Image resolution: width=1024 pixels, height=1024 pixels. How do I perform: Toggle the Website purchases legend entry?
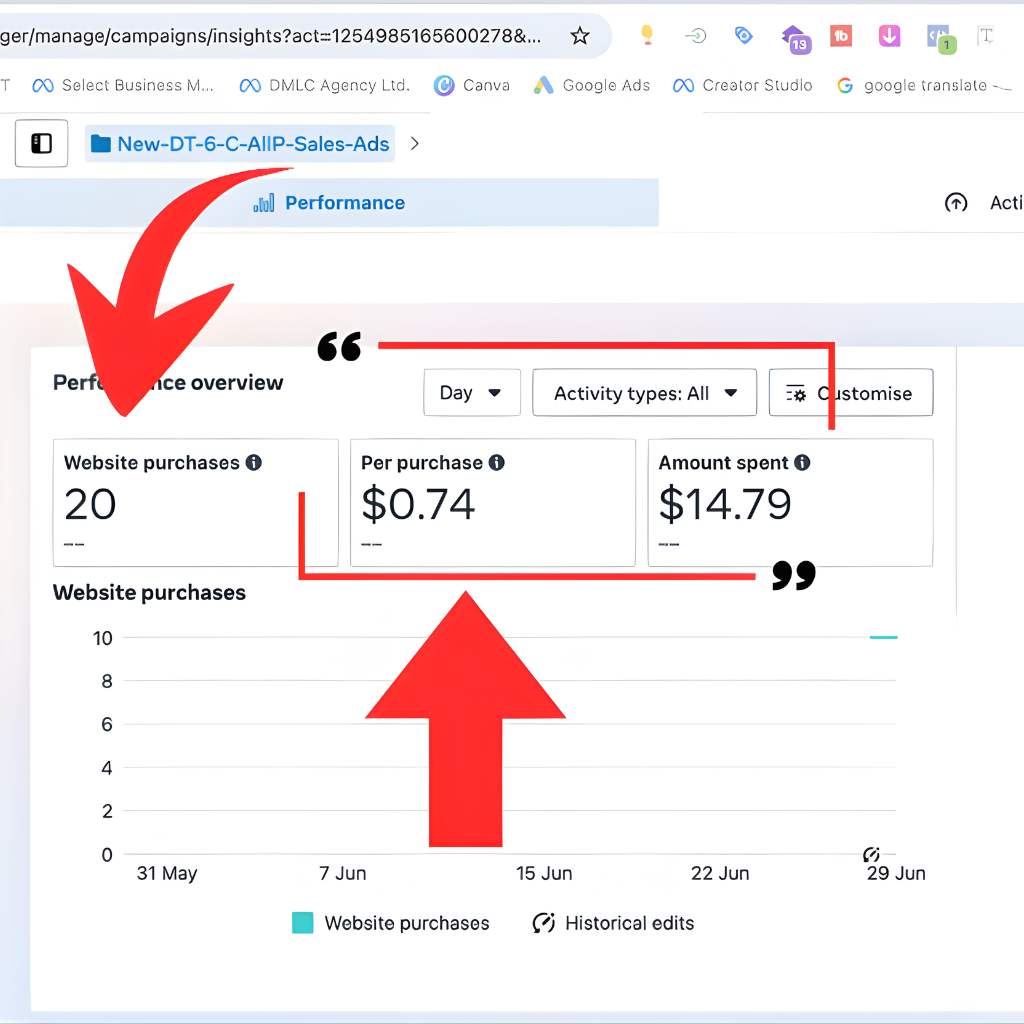click(x=405, y=923)
